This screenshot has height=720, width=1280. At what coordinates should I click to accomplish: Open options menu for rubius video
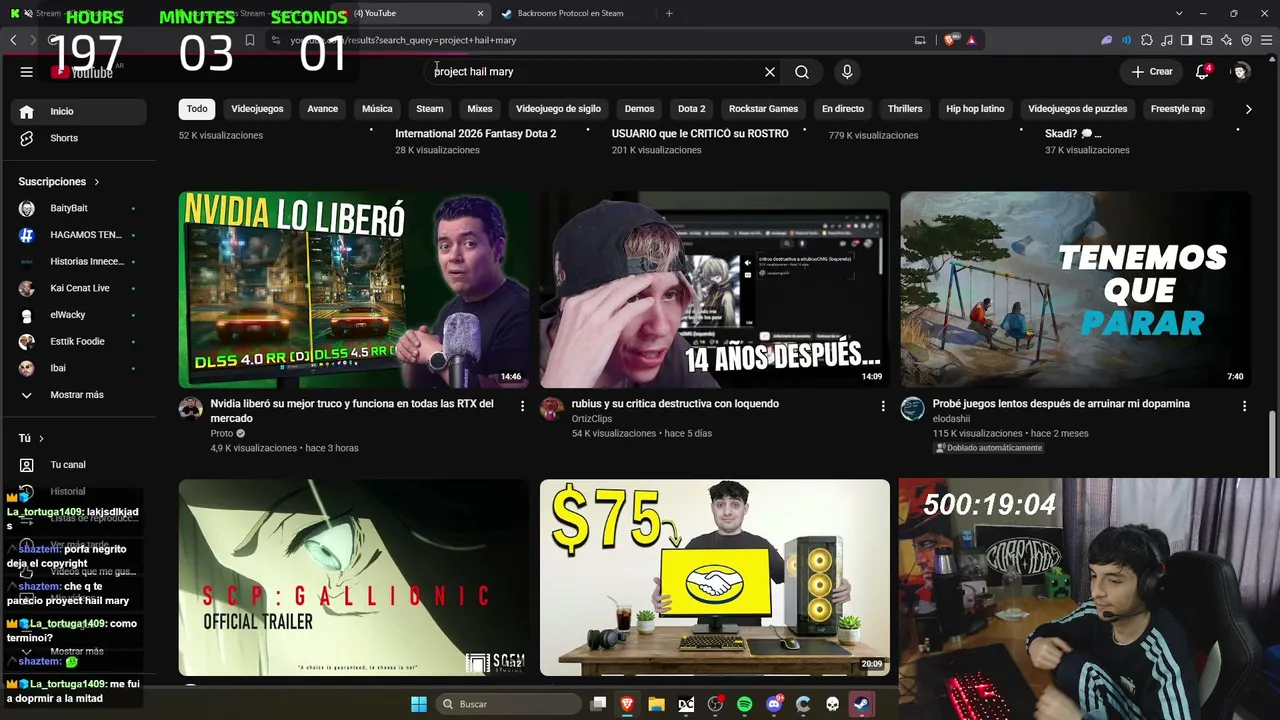[883, 406]
